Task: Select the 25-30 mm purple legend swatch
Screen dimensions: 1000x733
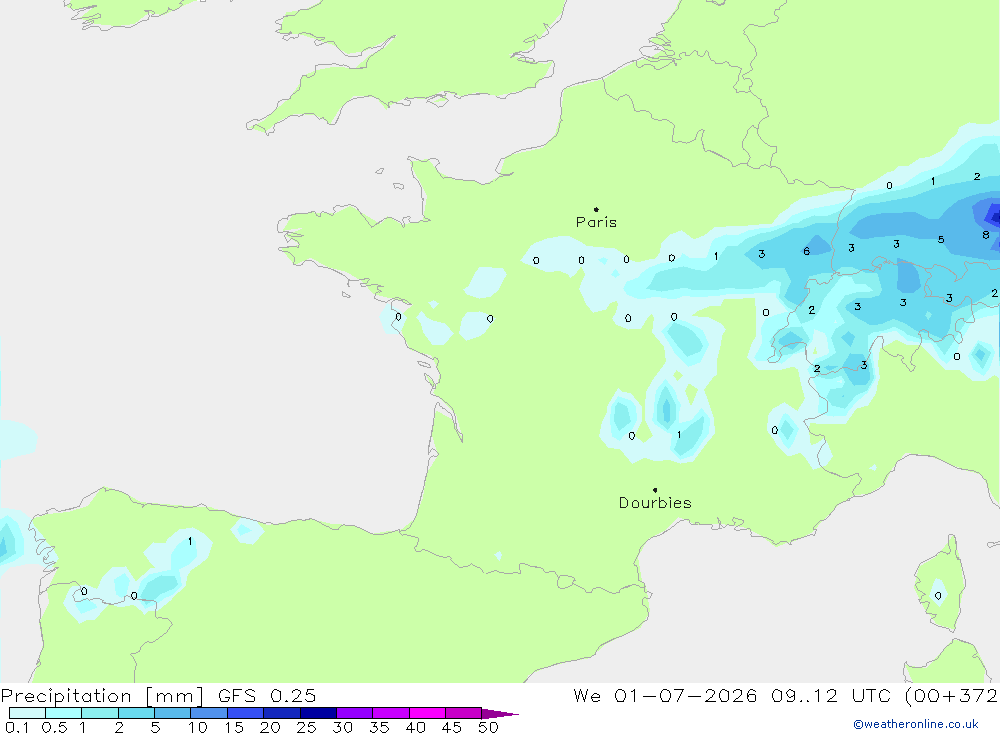Action: pyautogui.click(x=318, y=713)
